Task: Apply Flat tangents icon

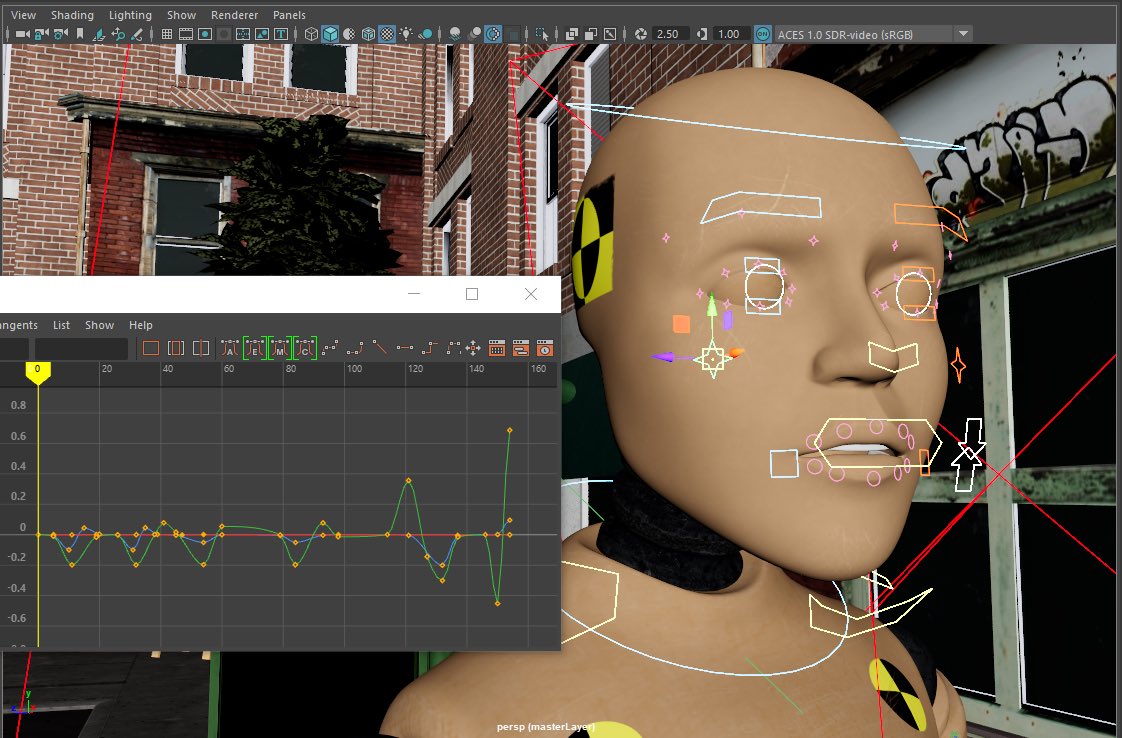Action: (x=404, y=349)
